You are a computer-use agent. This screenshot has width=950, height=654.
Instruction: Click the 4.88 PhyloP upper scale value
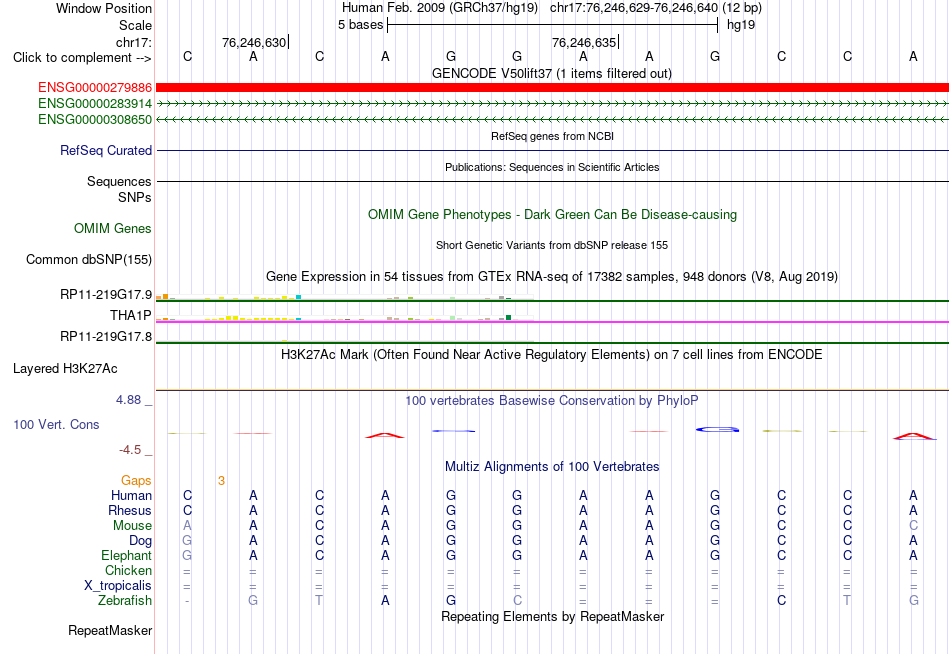[128, 400]
